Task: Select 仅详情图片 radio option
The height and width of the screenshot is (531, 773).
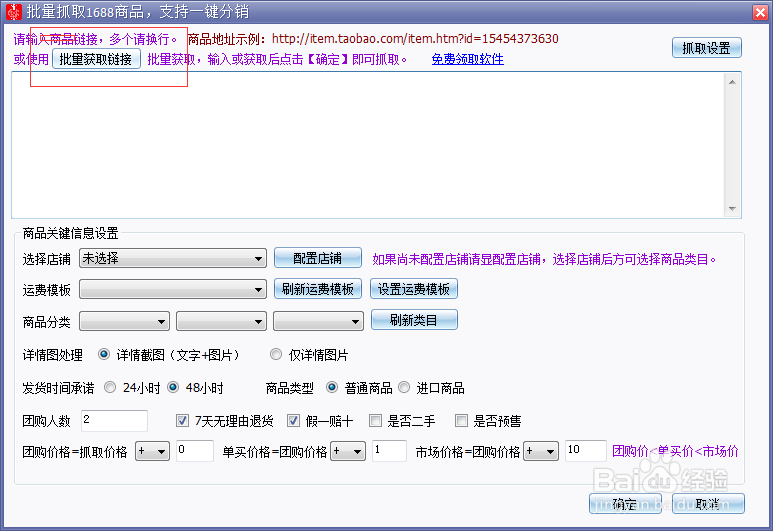Action: coord(276,354)
